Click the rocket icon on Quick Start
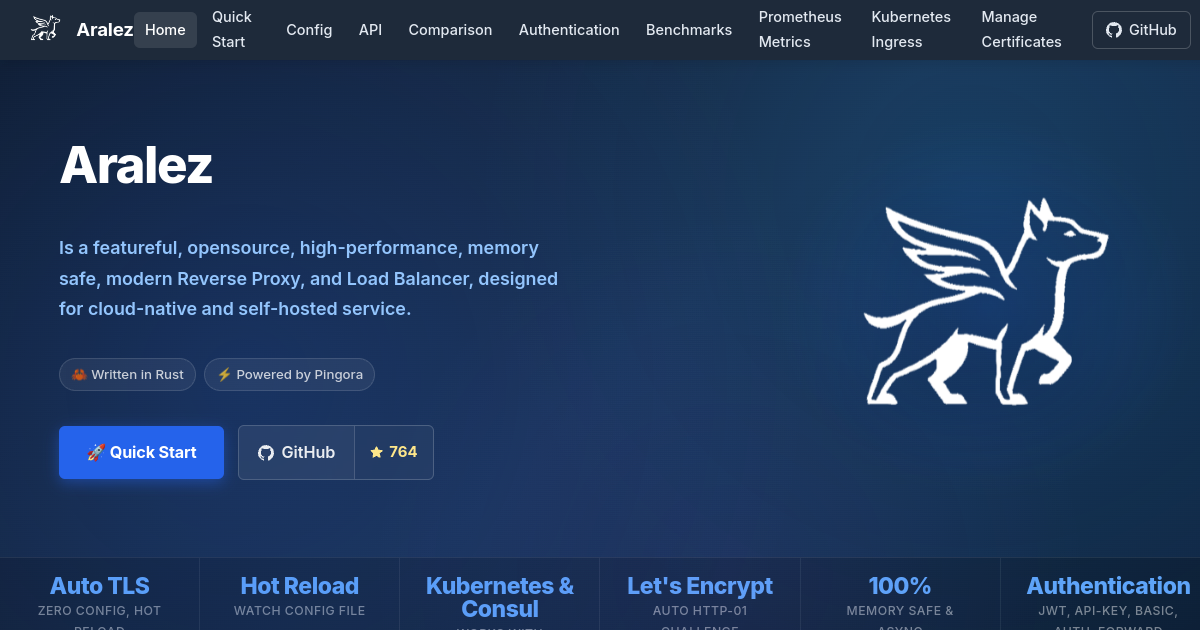 [x=96, y=452]
